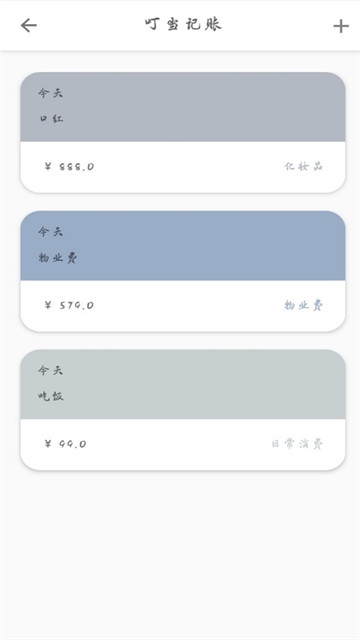Open the 物业费 expense card header
The width and height of the screenshot is (360, 640).
pos(183,246)
